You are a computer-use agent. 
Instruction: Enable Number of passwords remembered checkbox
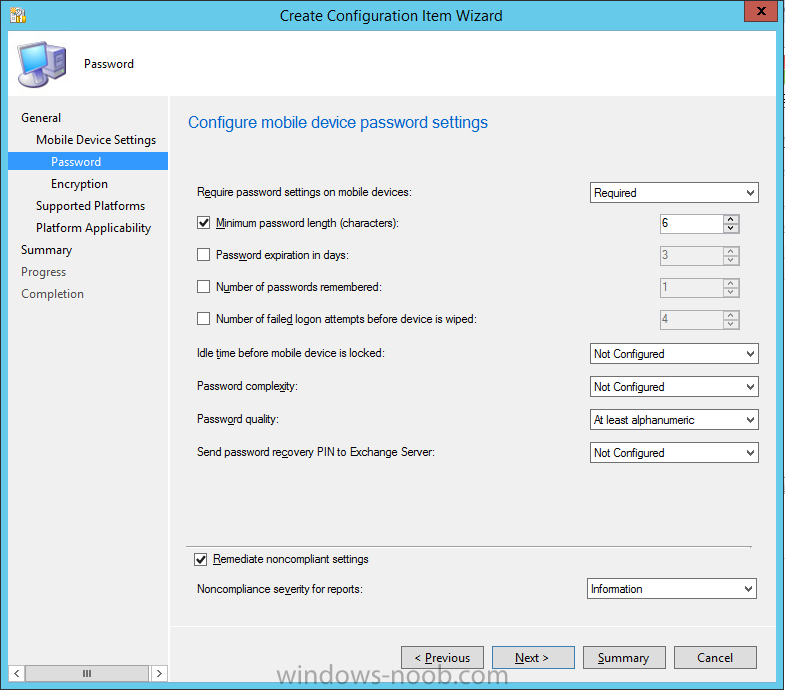(x=203, y=287)
